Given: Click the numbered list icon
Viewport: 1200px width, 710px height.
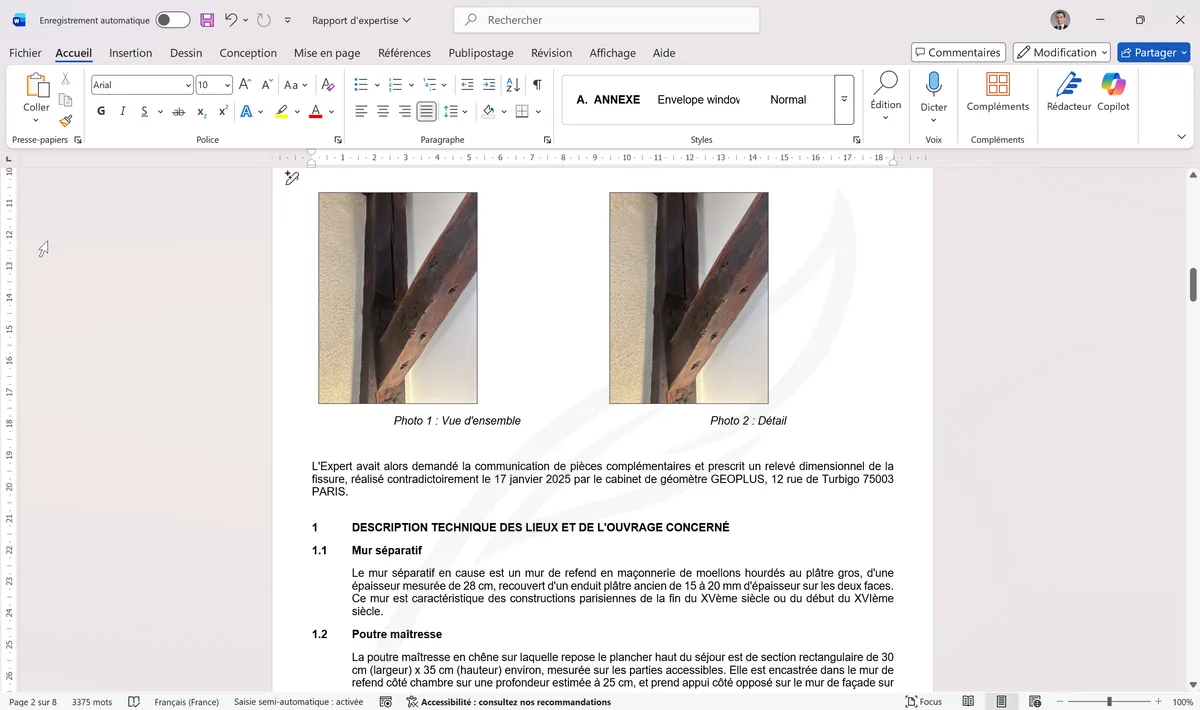Looking at the screenshot, I should 394,85.
